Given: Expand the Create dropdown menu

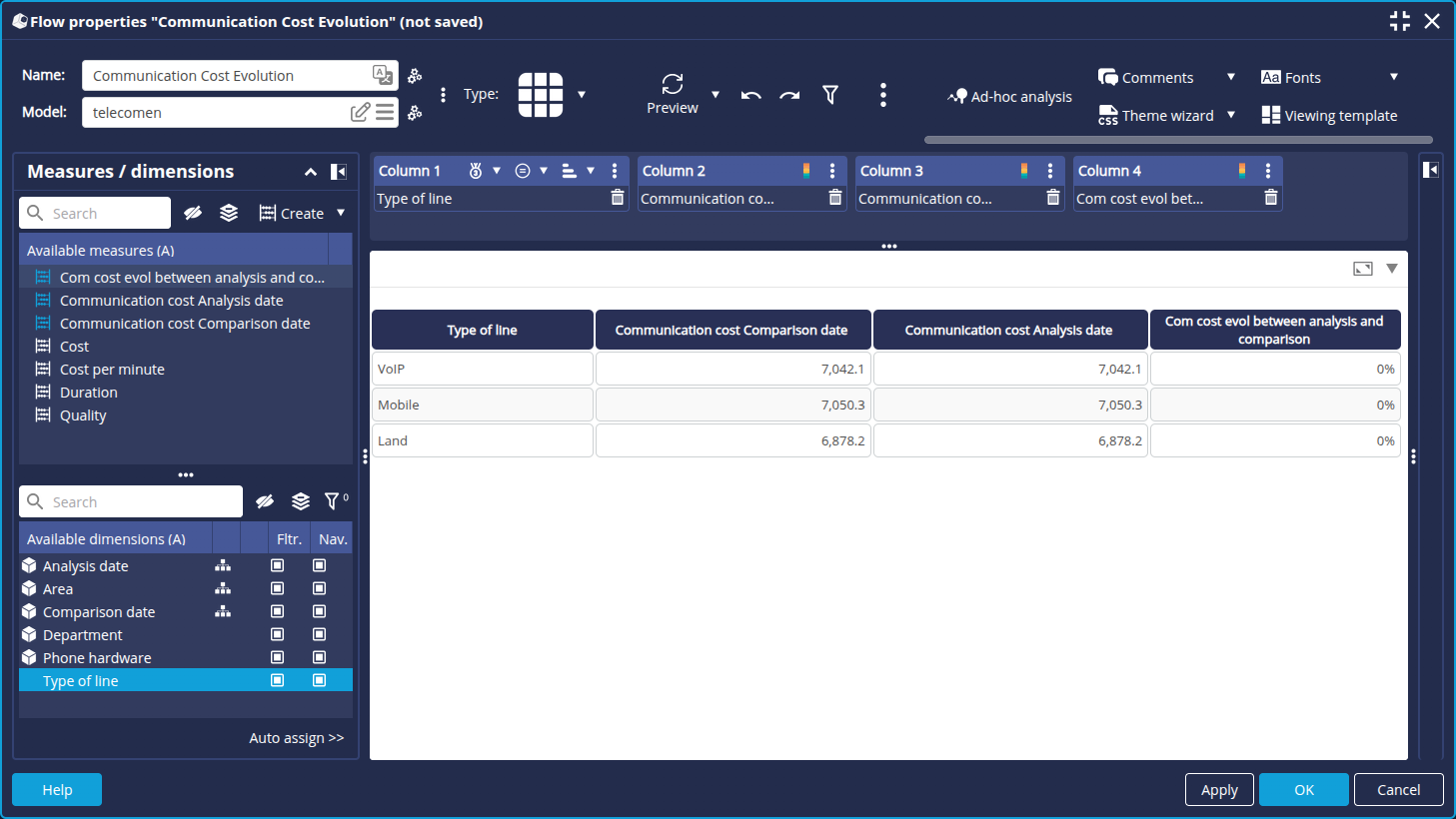Looking at the screenshot, I should coord(341,213).
